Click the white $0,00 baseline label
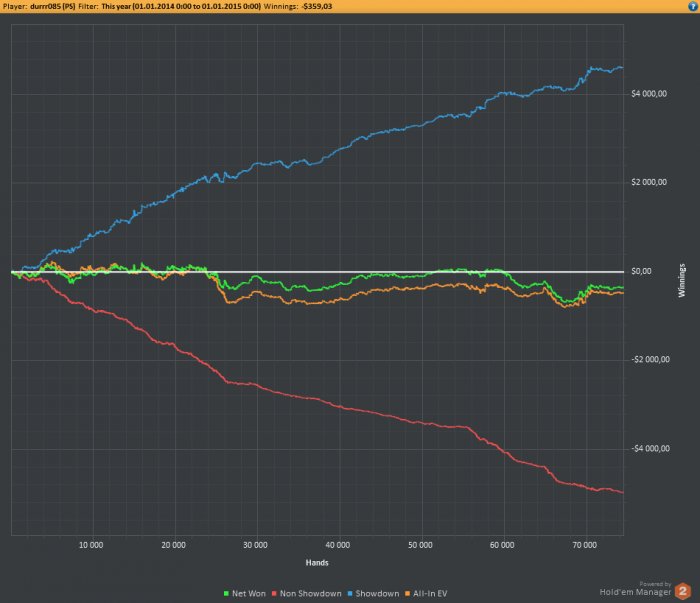This screenshot has height=603, width=700. coord(641,271)
